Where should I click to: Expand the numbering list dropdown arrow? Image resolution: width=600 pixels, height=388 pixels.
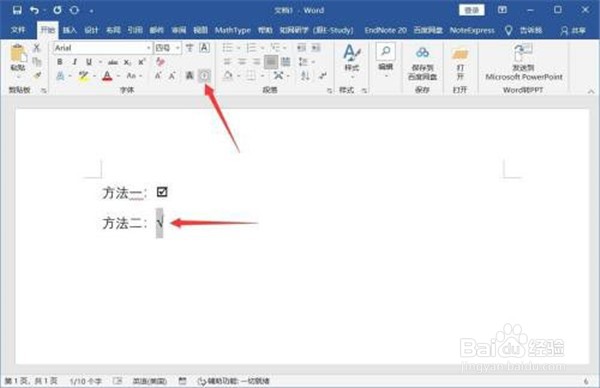coord(262,48)
